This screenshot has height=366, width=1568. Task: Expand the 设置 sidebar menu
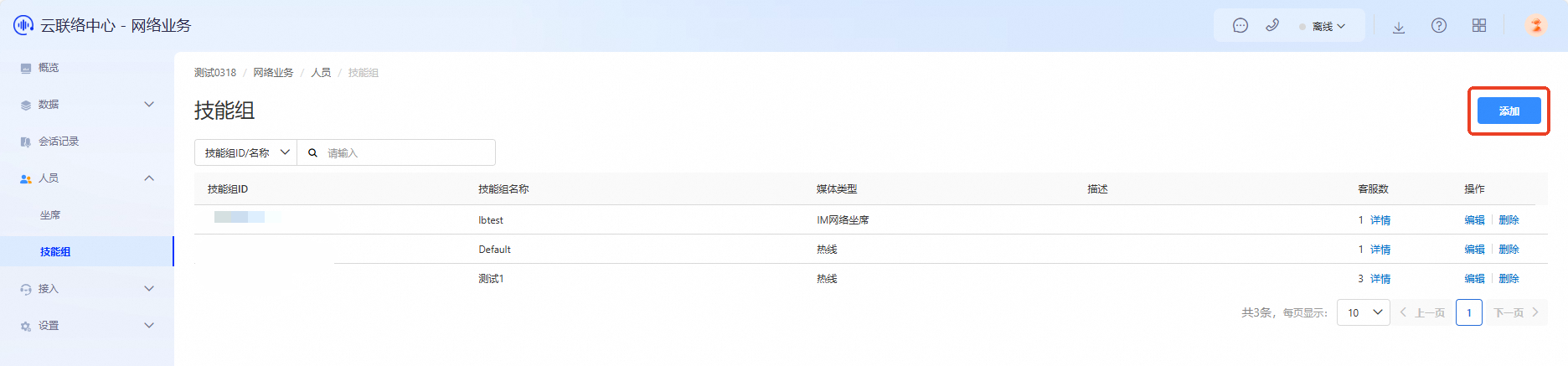pos(87,326)
